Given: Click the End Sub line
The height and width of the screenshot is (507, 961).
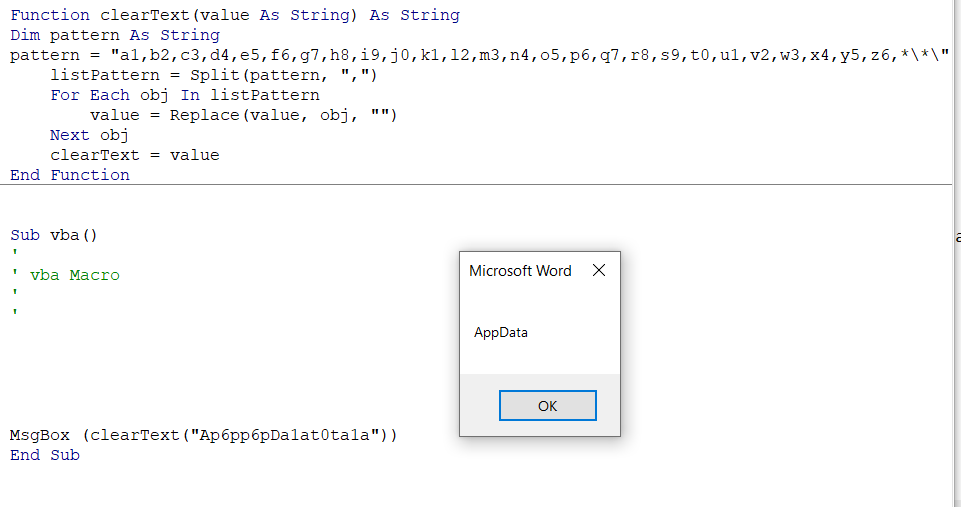Looking at the screenshot, I should coord(45,455).
